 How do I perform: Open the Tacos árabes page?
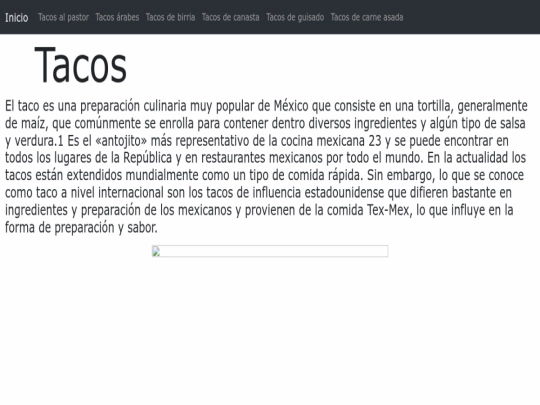117,17
